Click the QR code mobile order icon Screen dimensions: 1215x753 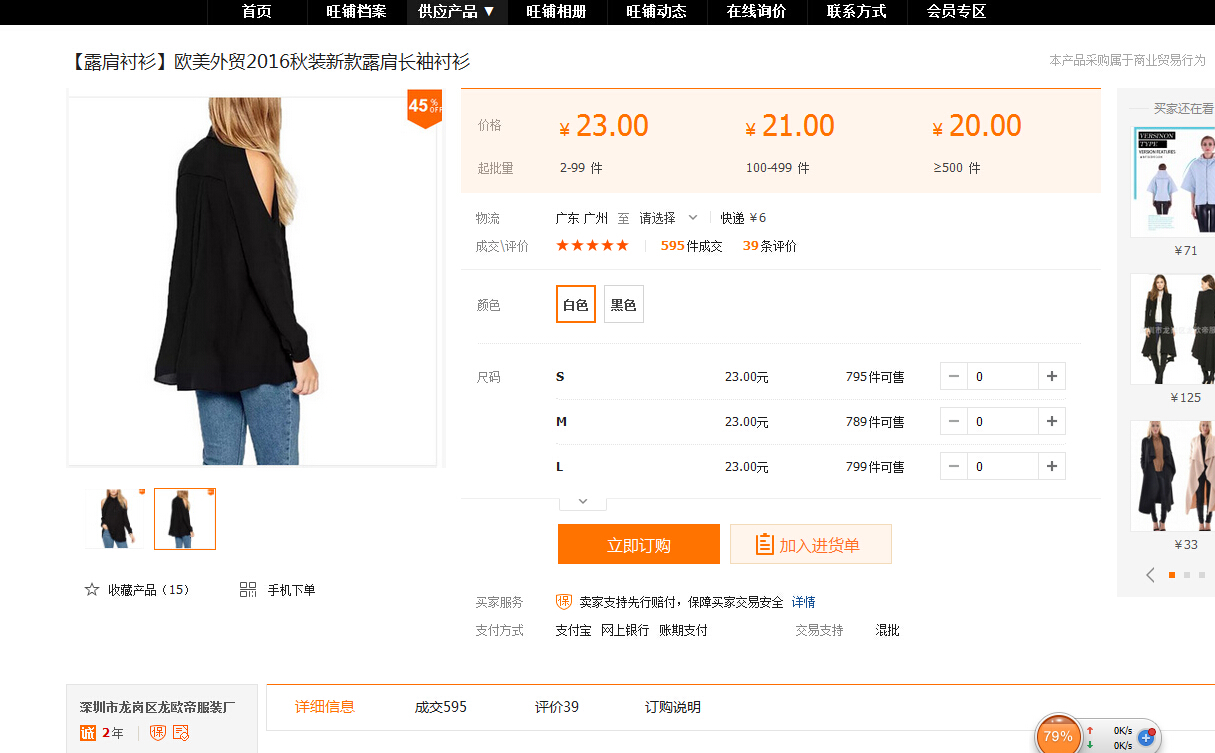point(248,590)
